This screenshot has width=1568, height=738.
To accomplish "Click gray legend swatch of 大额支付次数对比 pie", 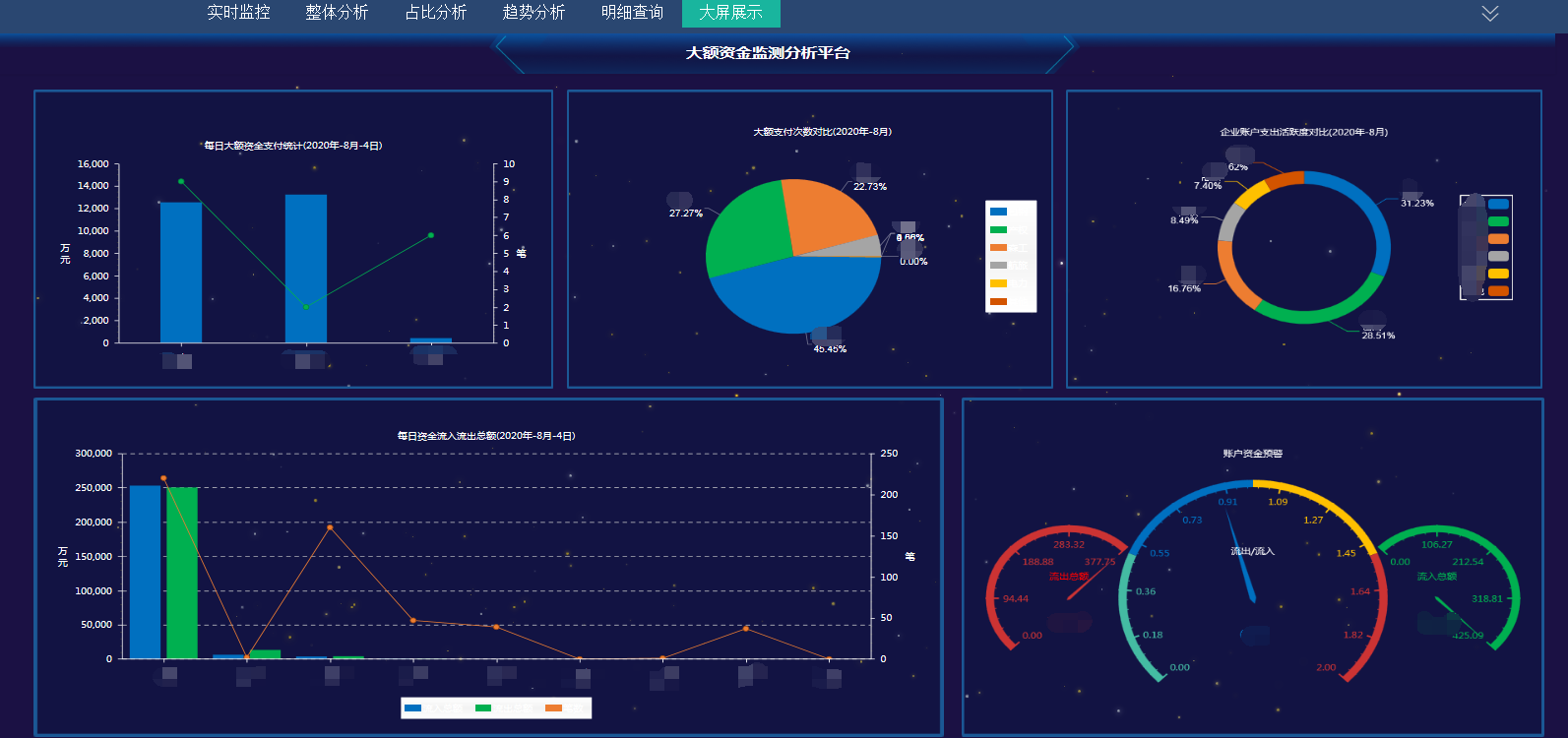I will coord(998,266).
